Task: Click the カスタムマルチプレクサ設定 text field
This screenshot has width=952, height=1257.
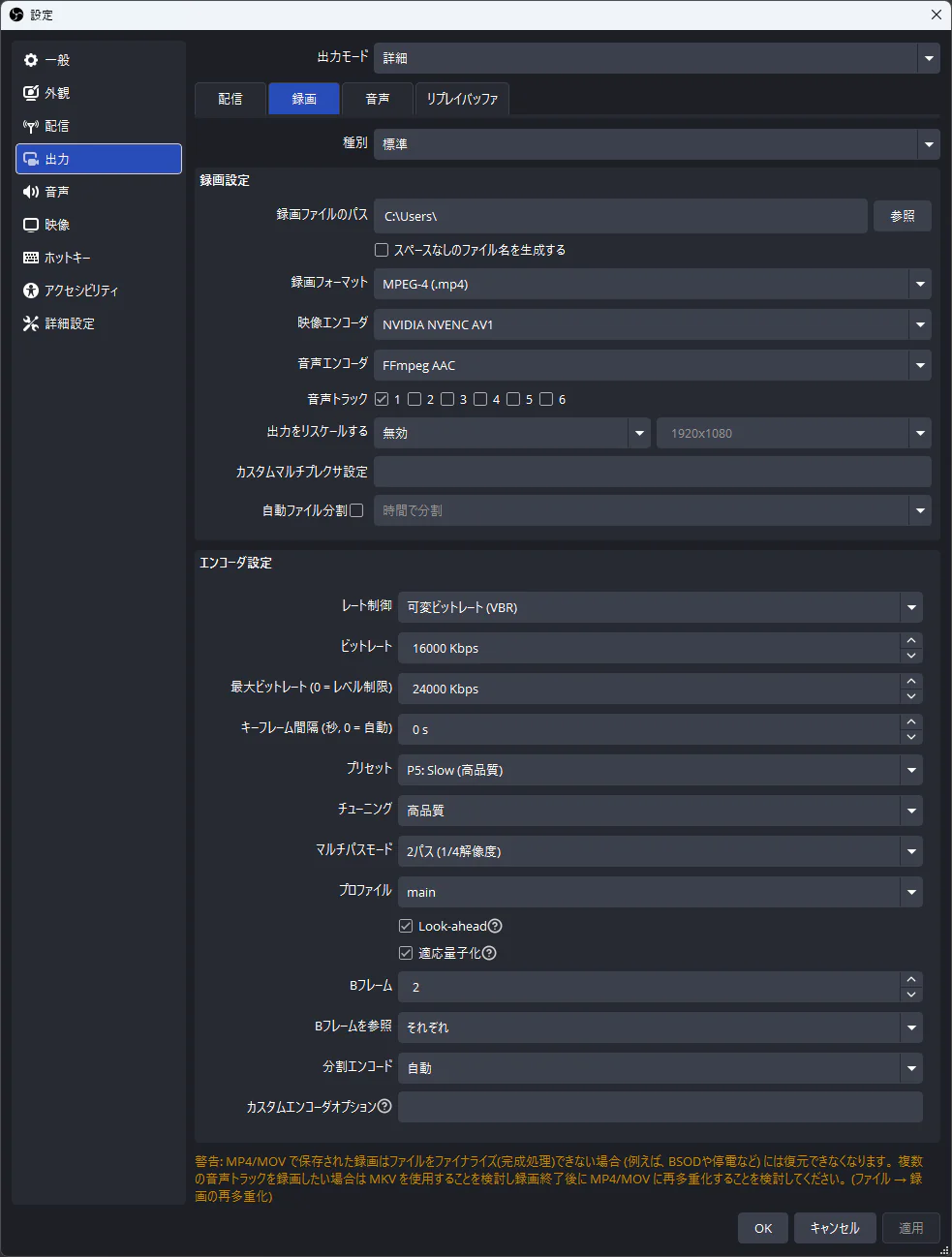Action: coord(652,472)
